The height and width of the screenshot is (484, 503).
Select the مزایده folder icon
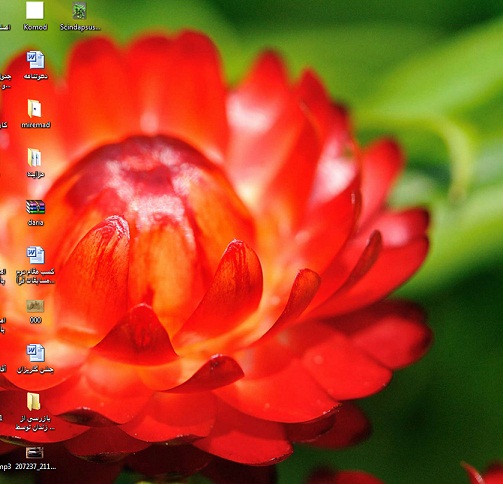[34, 157]
